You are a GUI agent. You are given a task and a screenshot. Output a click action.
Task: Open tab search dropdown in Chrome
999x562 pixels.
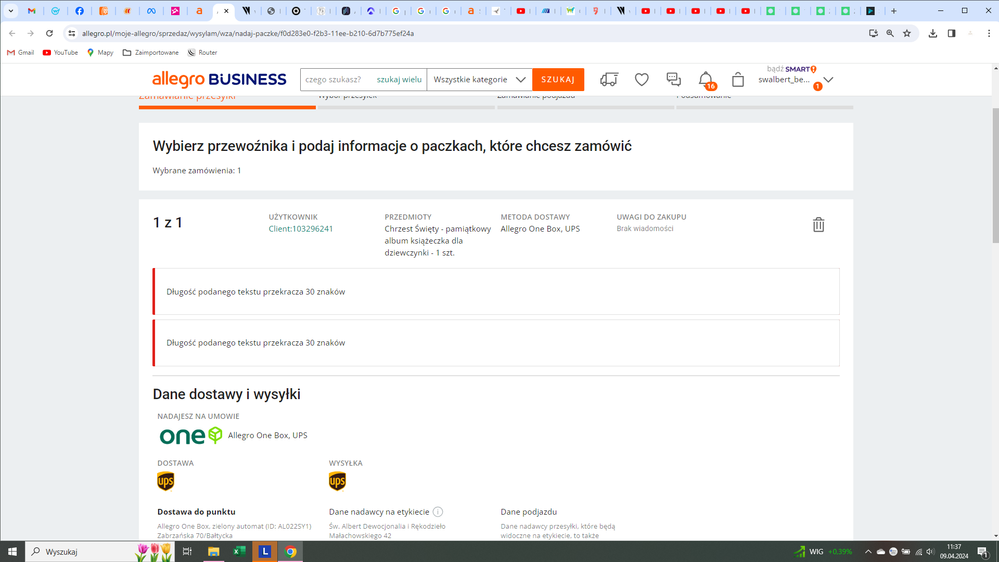pyautogui.click(x=11, y=11)
